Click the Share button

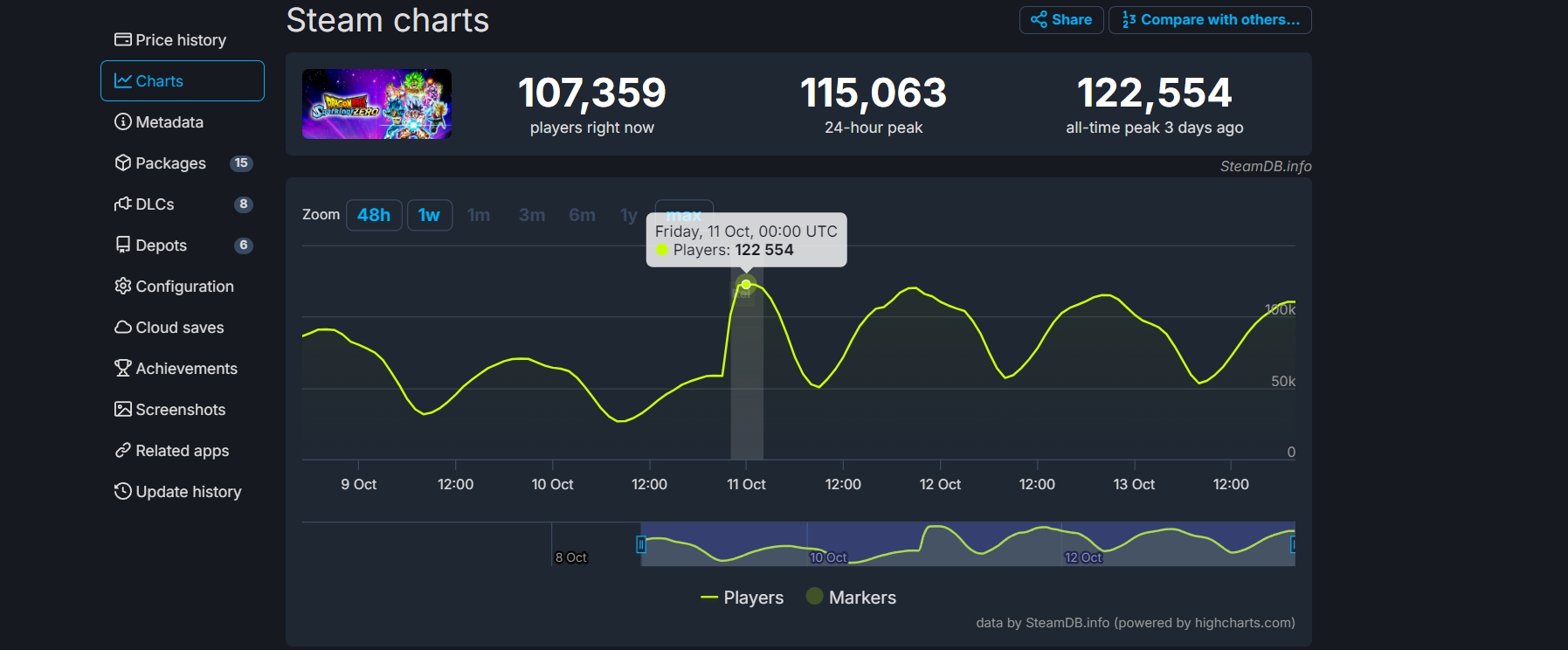click(x=1061, y=20)
